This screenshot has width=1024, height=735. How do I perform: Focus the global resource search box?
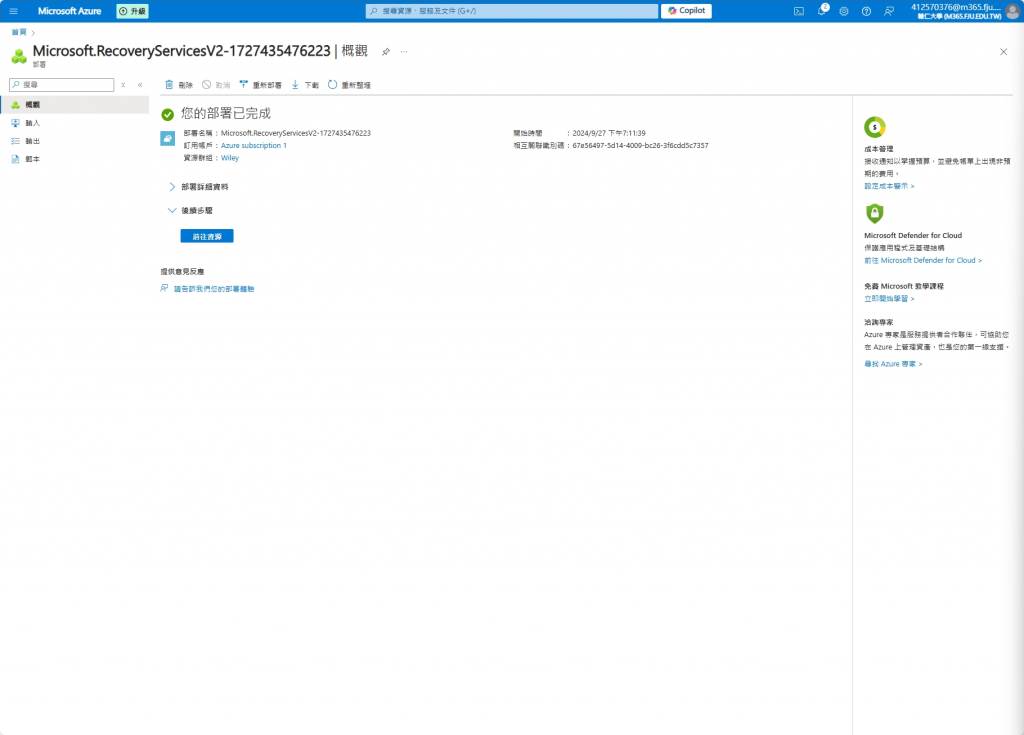point(511,11)
